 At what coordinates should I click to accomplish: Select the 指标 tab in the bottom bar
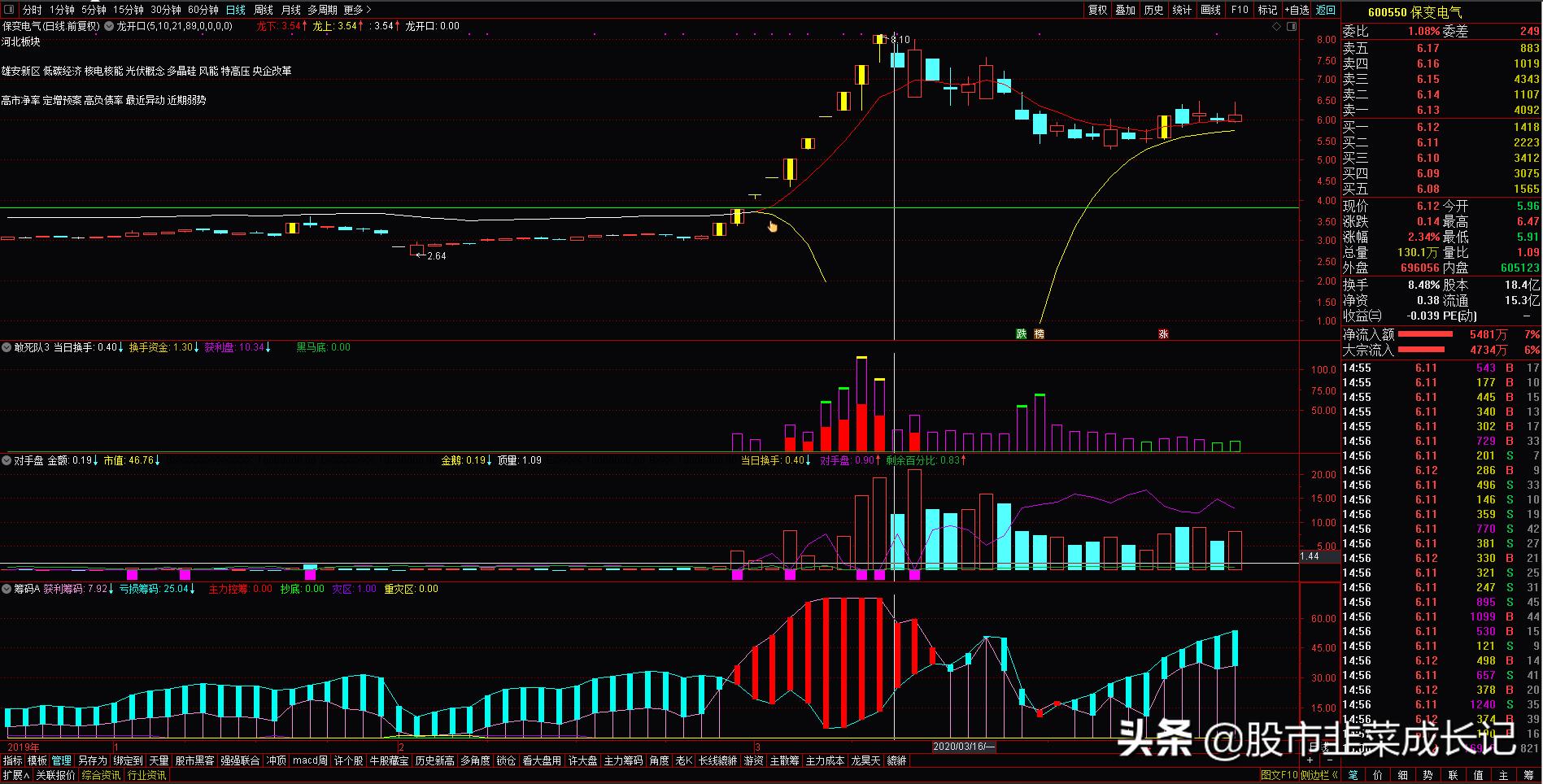13,760
